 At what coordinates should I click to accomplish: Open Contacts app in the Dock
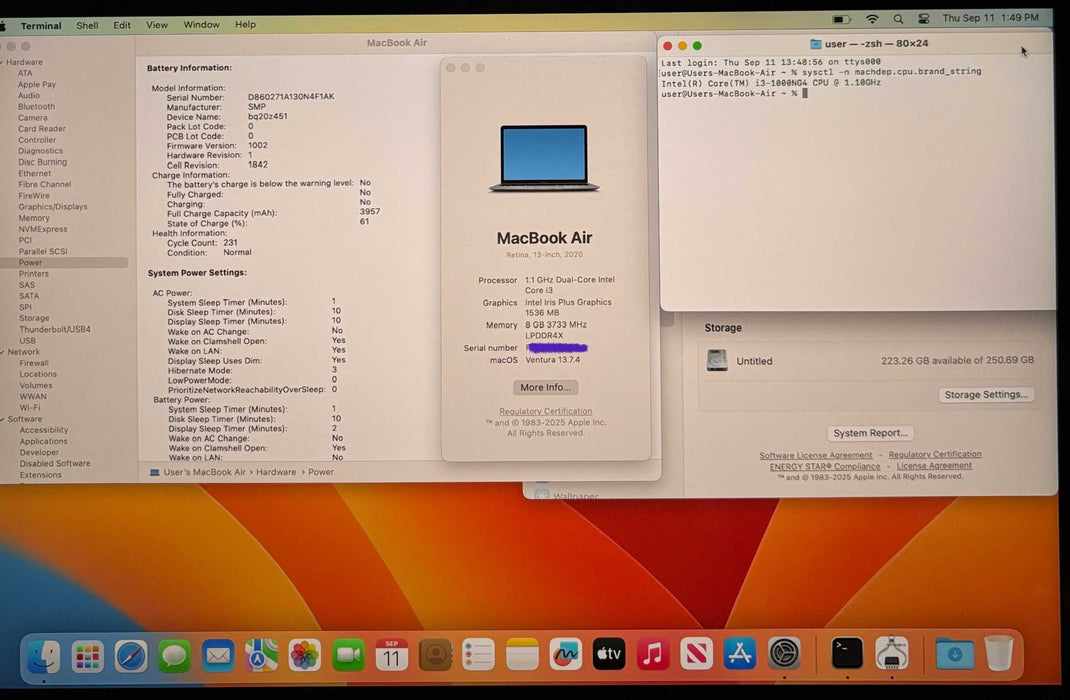pyautogui.click(x=435, y=656)
